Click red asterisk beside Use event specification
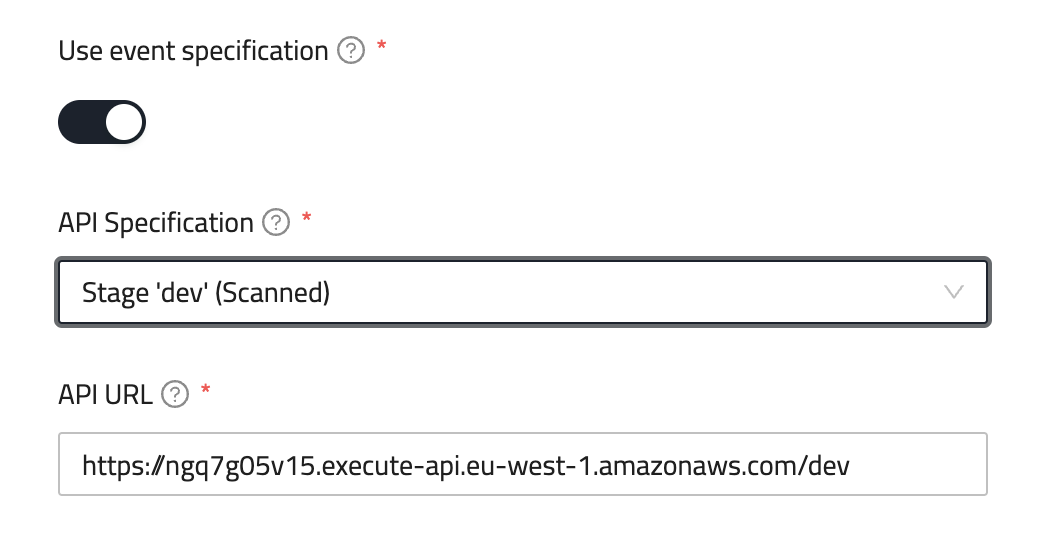 (382, 49)
